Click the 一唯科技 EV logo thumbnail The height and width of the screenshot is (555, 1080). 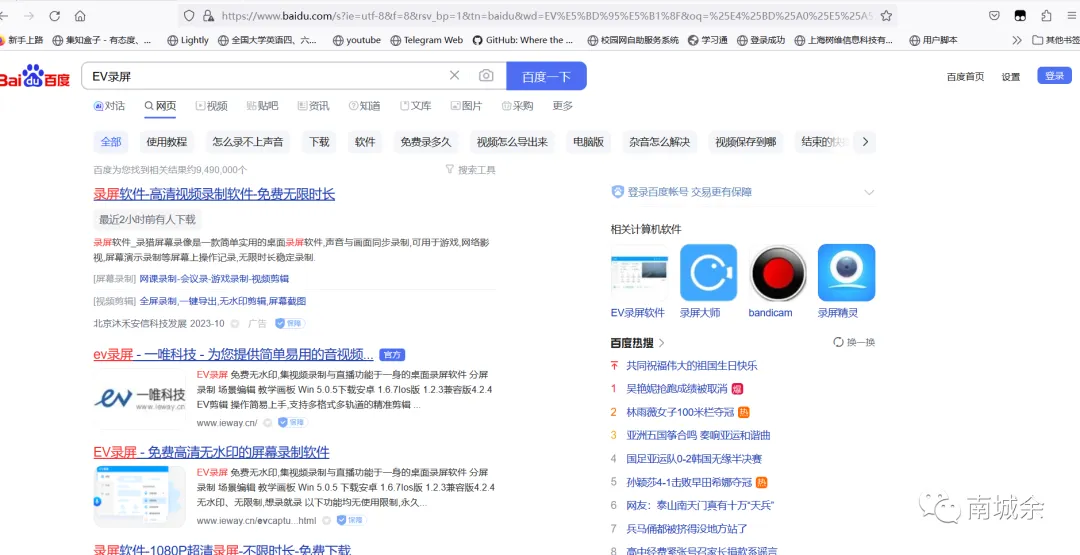[x=140, y=397]
